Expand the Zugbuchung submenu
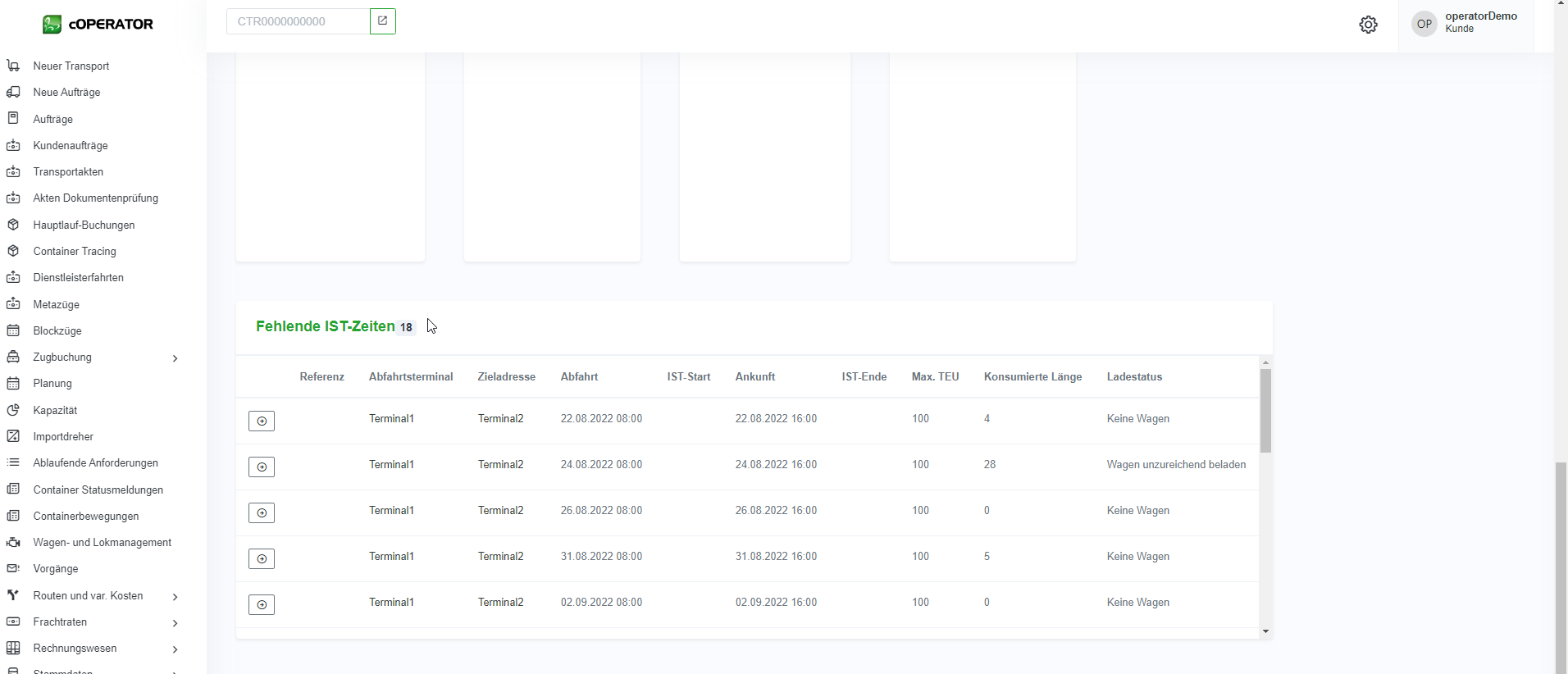The image size is (1568, 674). point(175,358)
